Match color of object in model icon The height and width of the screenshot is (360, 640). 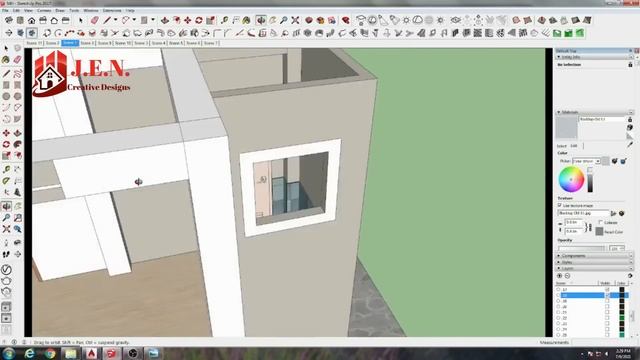615,161
